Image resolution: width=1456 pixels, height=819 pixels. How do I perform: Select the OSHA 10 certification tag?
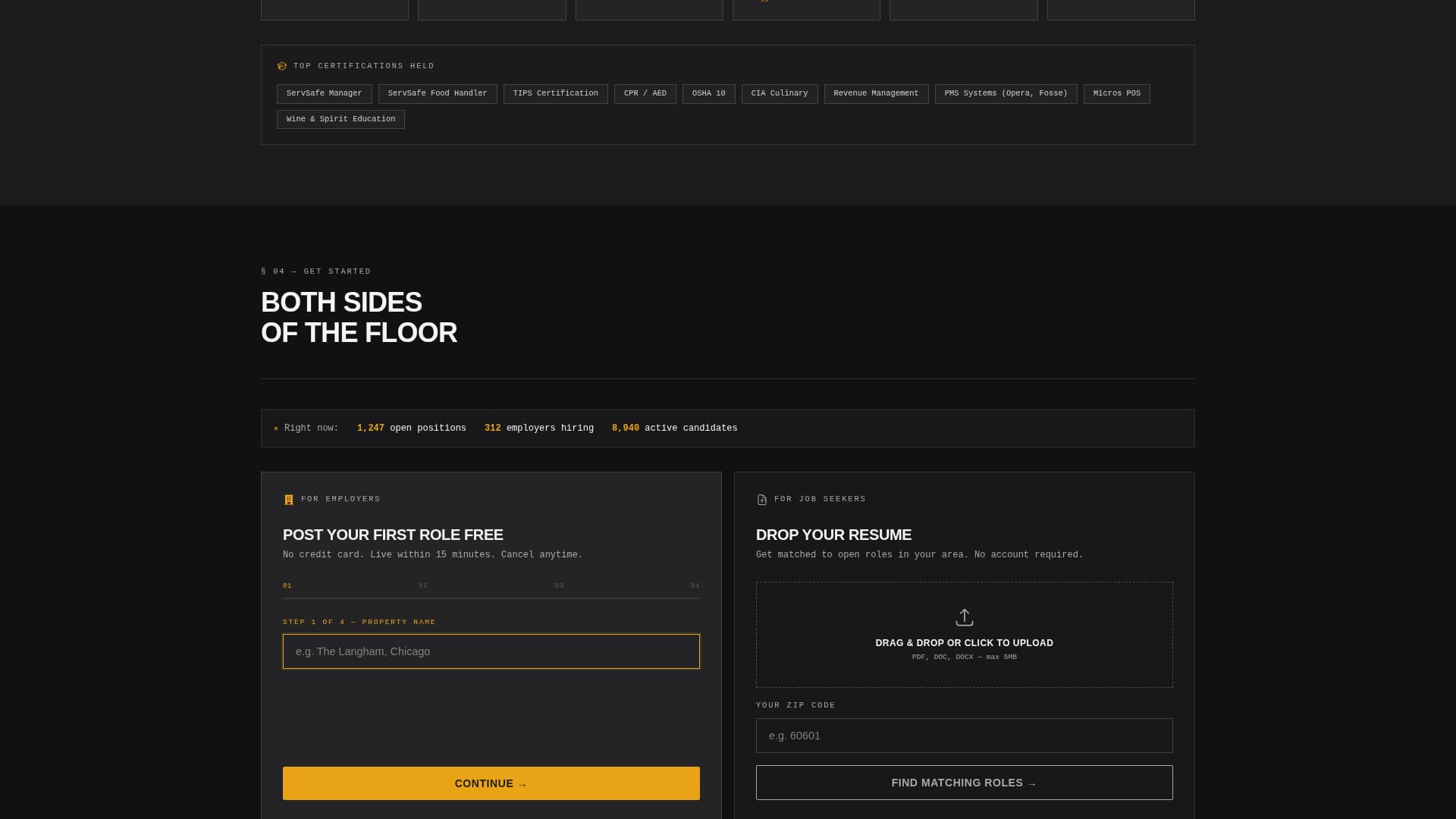pyautogui.click(x=708, y=93)
